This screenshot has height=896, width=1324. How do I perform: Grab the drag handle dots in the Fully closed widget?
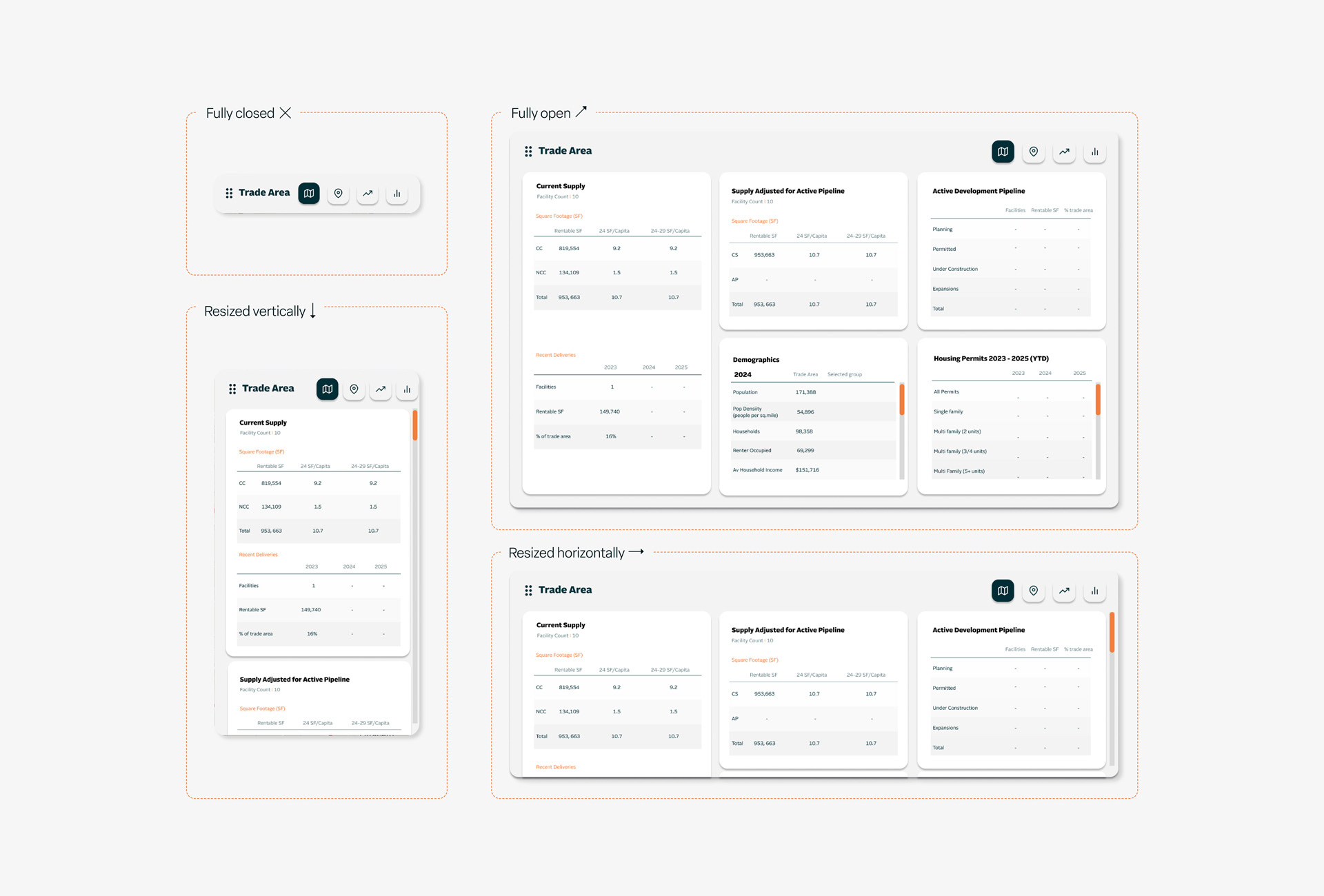pyautogui.click(x=229, y=194)
